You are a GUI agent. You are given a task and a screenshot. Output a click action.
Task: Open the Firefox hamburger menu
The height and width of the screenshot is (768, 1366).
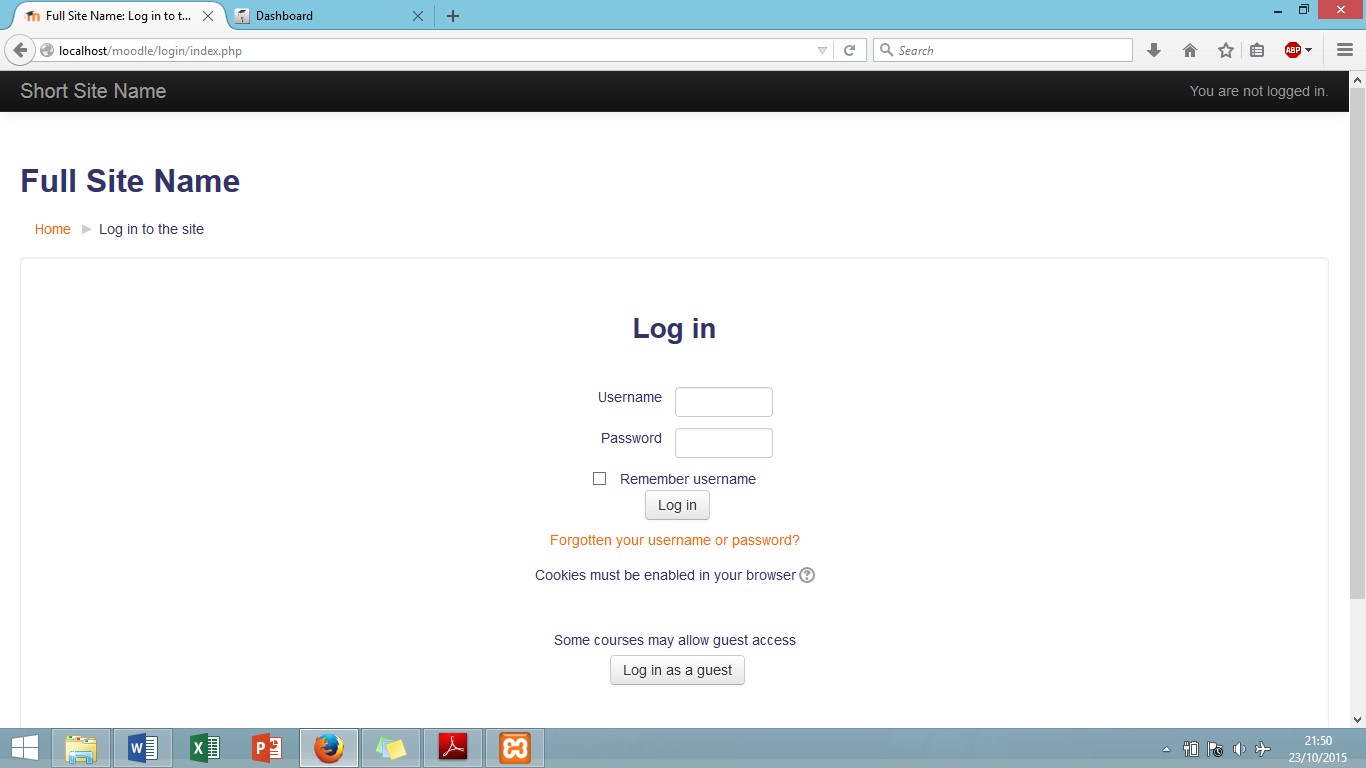[1344, 50]
